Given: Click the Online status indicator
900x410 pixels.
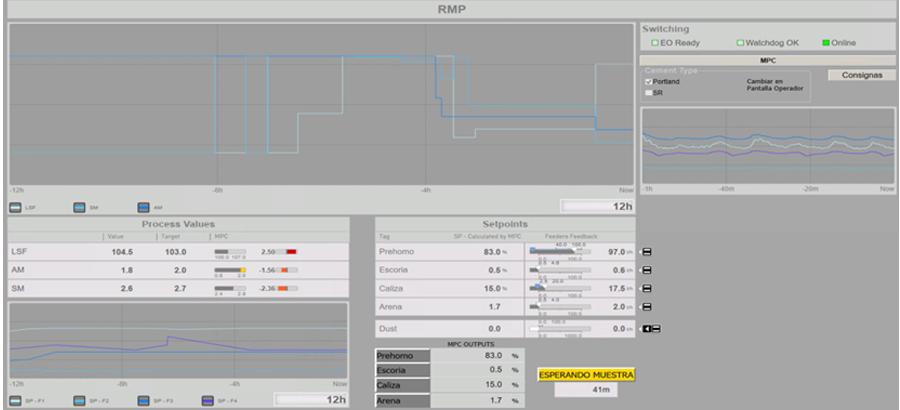Looking at the screenshot, I should pos(826,43).
